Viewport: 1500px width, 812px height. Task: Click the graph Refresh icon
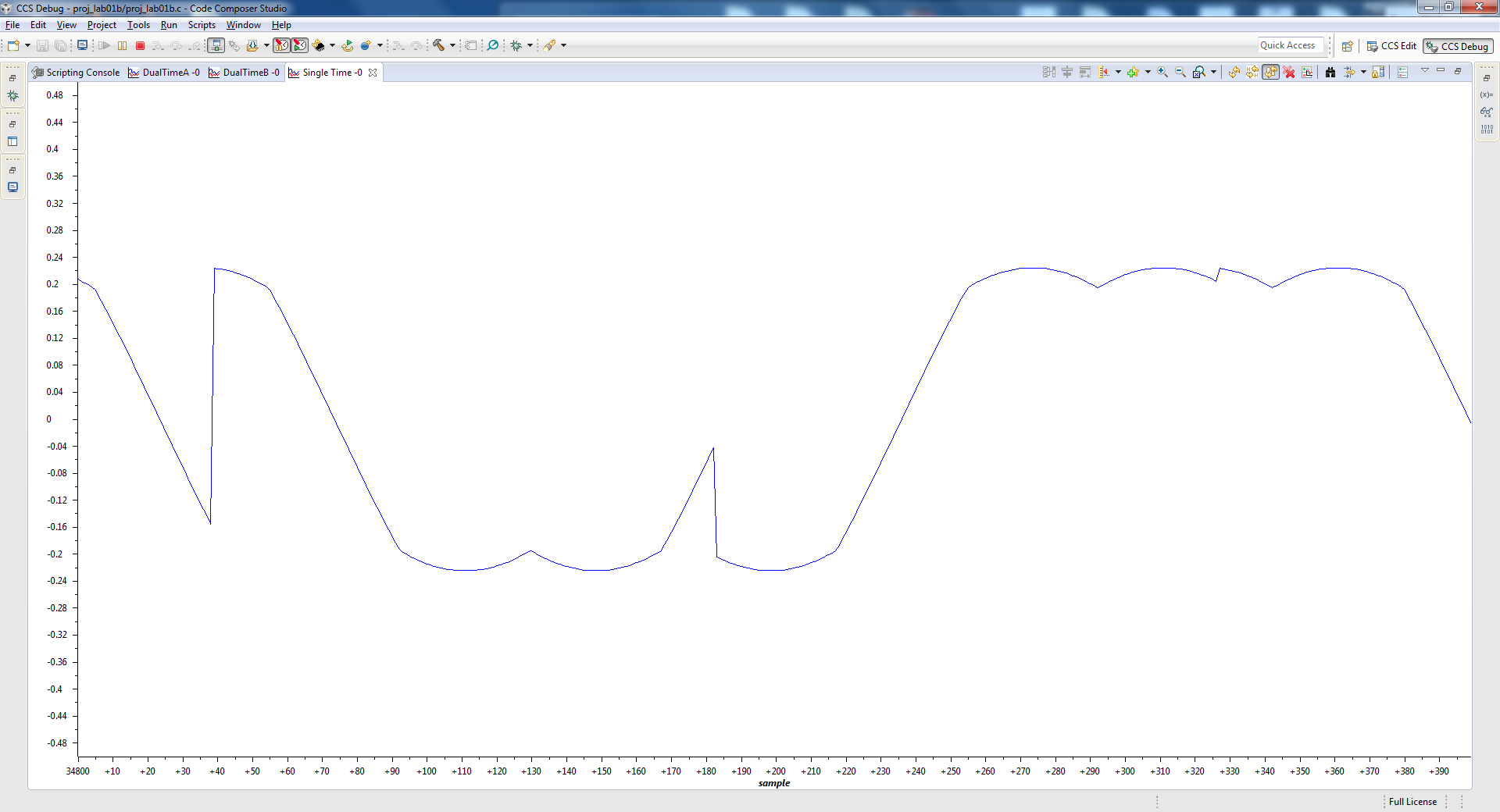[x=1234, y=72]
